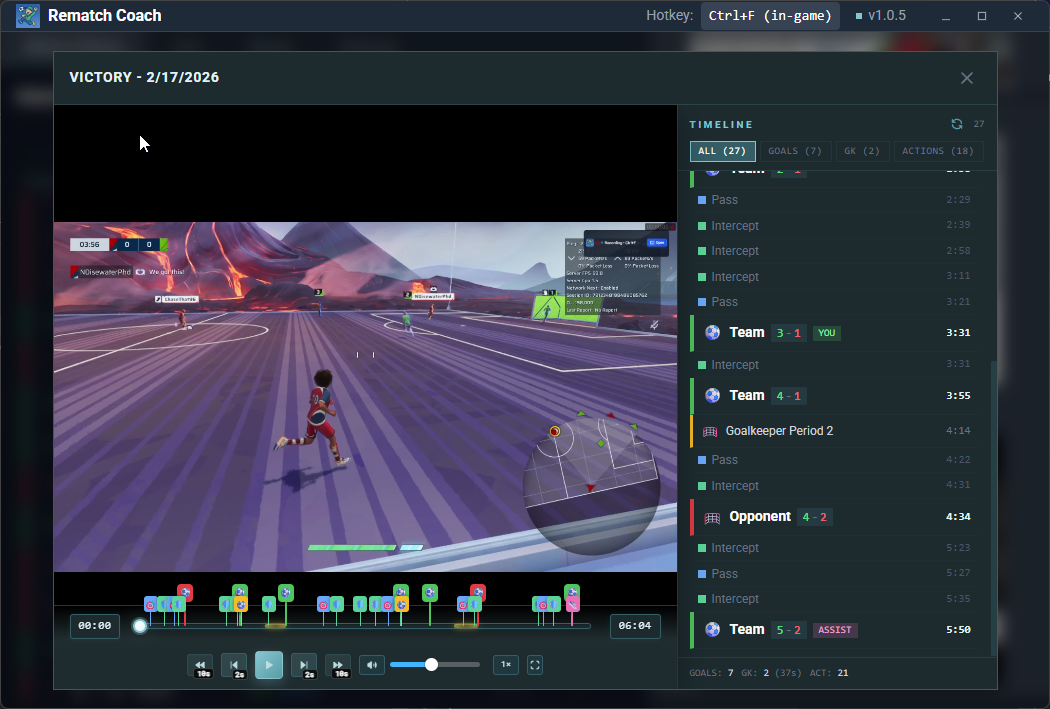
Task: Click the 00:00 time field
Action: pyautogui.click(x=94, y=626)
